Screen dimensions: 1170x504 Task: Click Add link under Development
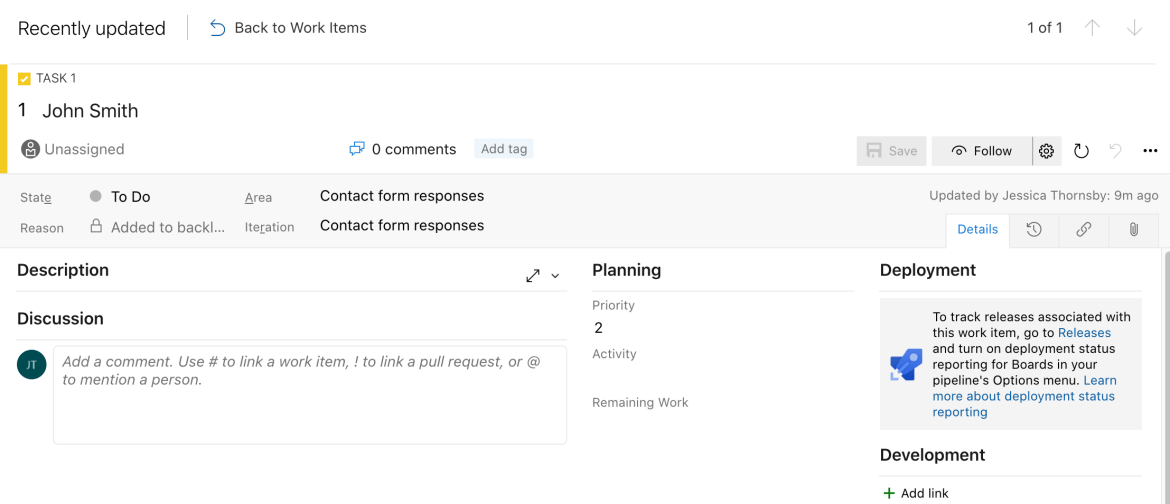[915, 493]
